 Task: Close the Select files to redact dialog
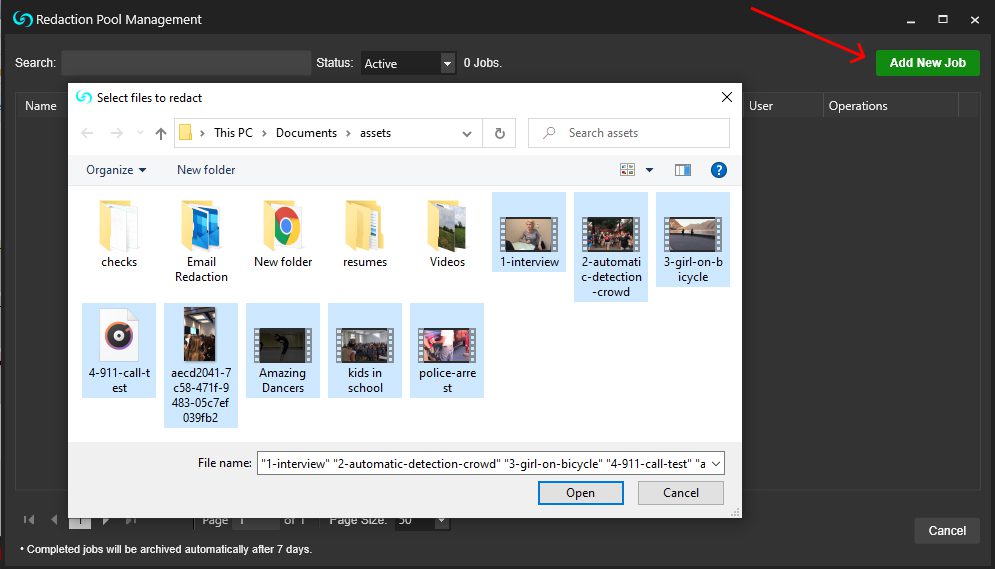(727, 97)
